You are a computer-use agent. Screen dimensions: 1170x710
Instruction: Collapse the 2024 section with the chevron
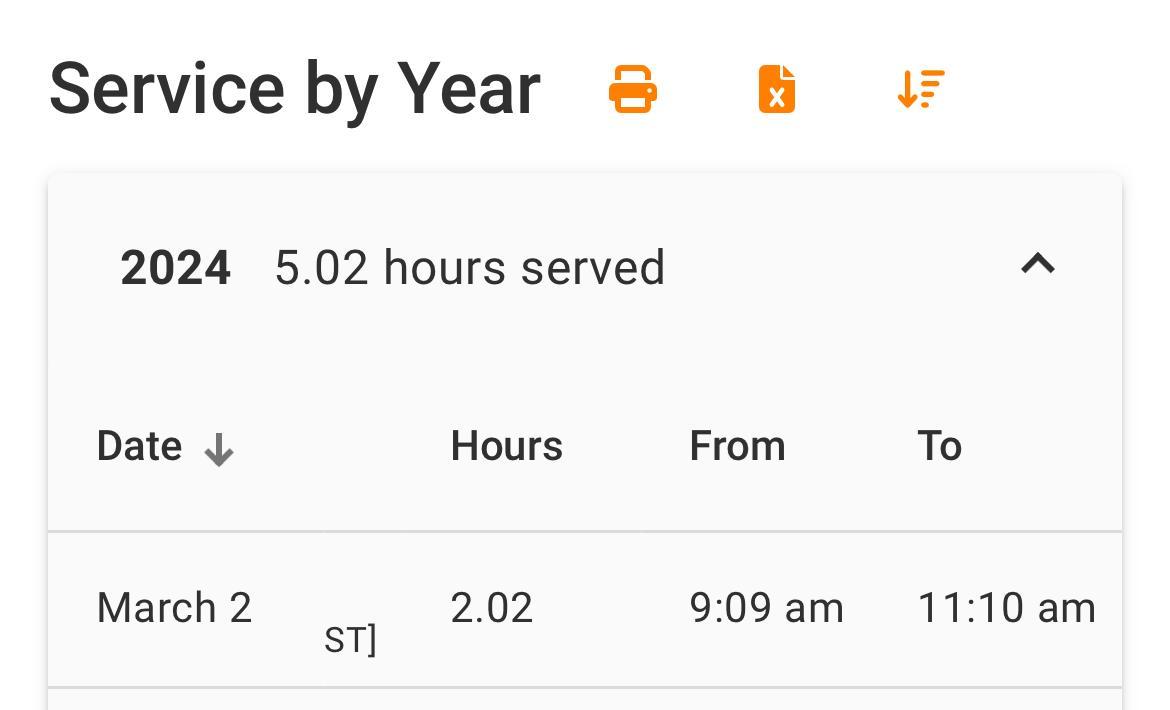pos(1038,264)
